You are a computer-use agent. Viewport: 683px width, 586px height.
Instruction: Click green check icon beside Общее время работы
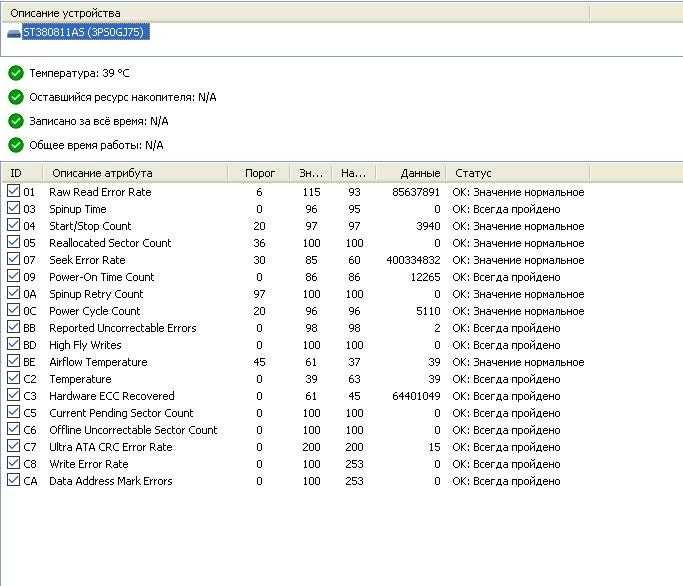point(16,145)
